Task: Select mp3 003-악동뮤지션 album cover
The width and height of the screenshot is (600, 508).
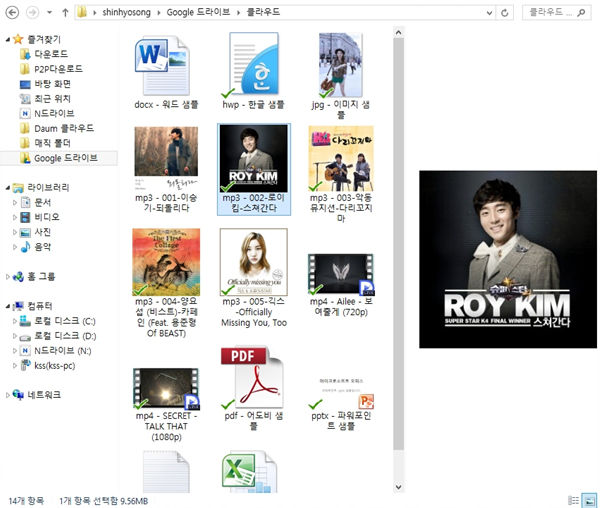Action: pyautogui.click(x=341, y=158)
